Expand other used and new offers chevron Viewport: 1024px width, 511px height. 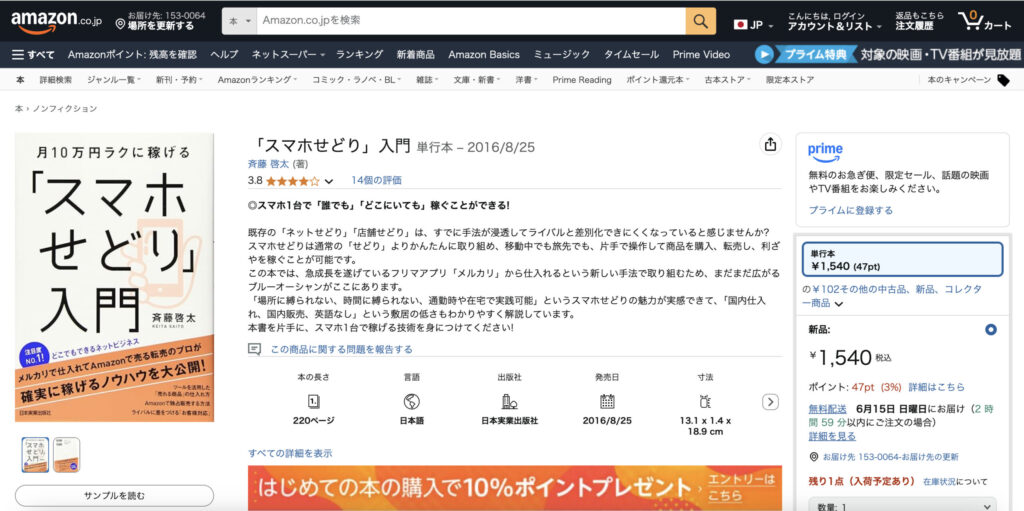tap(839, 303)
